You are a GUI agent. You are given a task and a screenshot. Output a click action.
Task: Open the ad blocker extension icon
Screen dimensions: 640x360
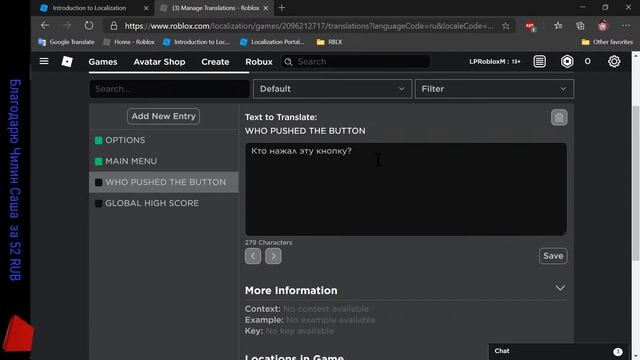pyautogui.click(x=530, y=26)
